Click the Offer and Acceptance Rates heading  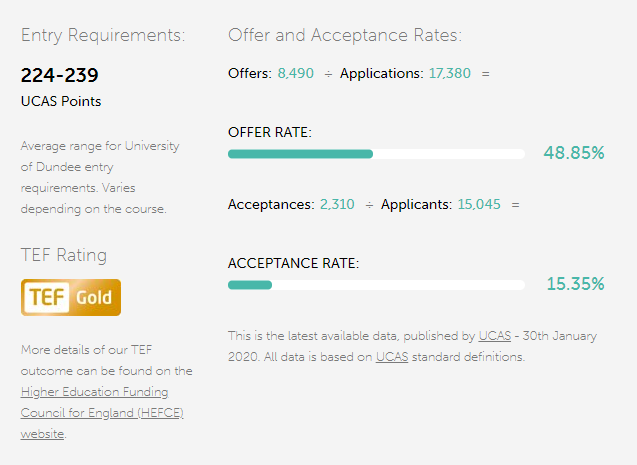click(345, 35)
